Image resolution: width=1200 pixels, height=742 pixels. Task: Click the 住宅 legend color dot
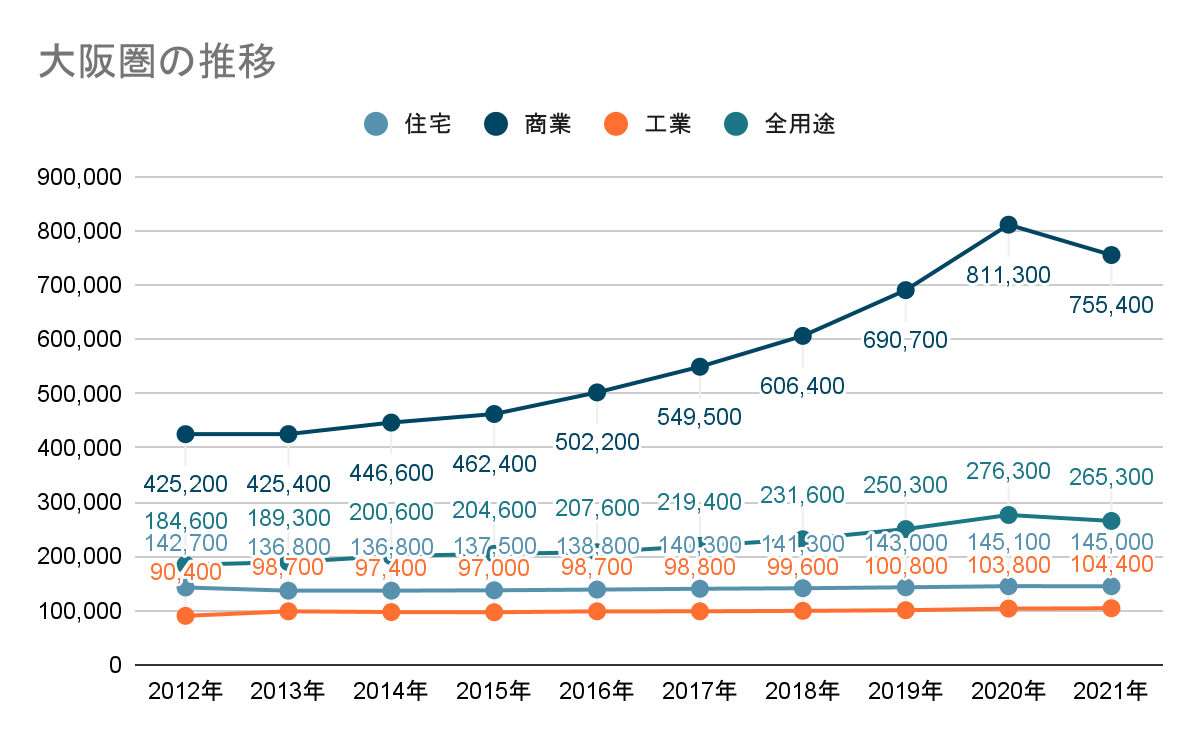tap(378, 125)
